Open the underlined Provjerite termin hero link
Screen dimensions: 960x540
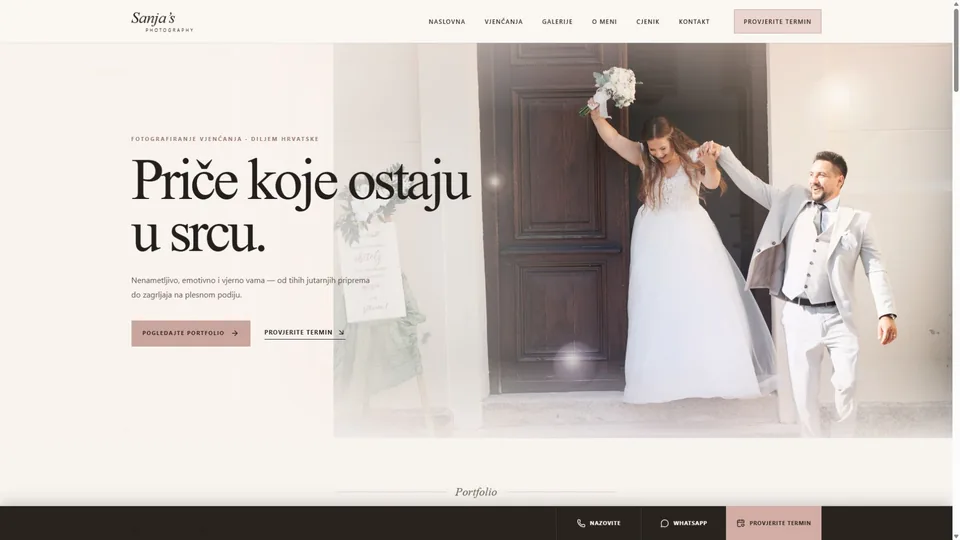pos(304,332)
